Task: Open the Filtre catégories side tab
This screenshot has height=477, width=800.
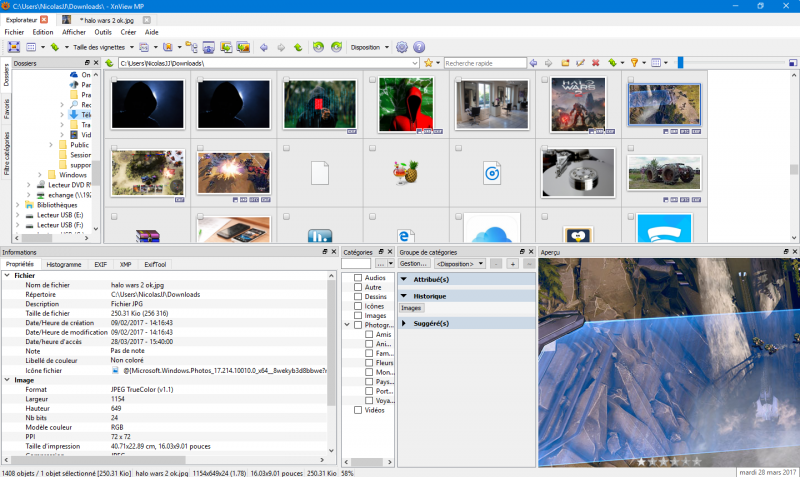Action: (6, 153)
